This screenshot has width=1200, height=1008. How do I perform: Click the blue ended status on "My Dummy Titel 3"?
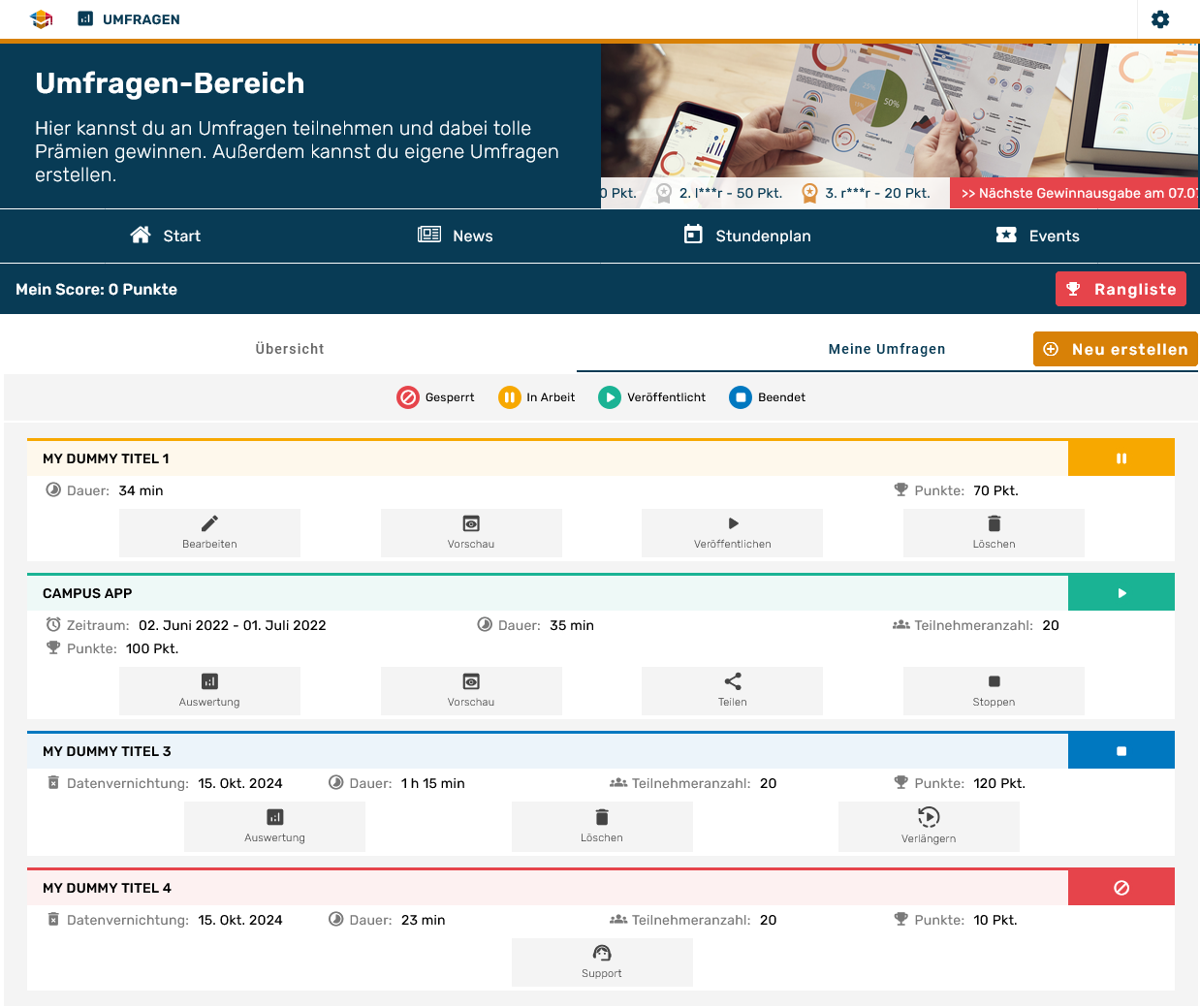[x=1121, y=749]
